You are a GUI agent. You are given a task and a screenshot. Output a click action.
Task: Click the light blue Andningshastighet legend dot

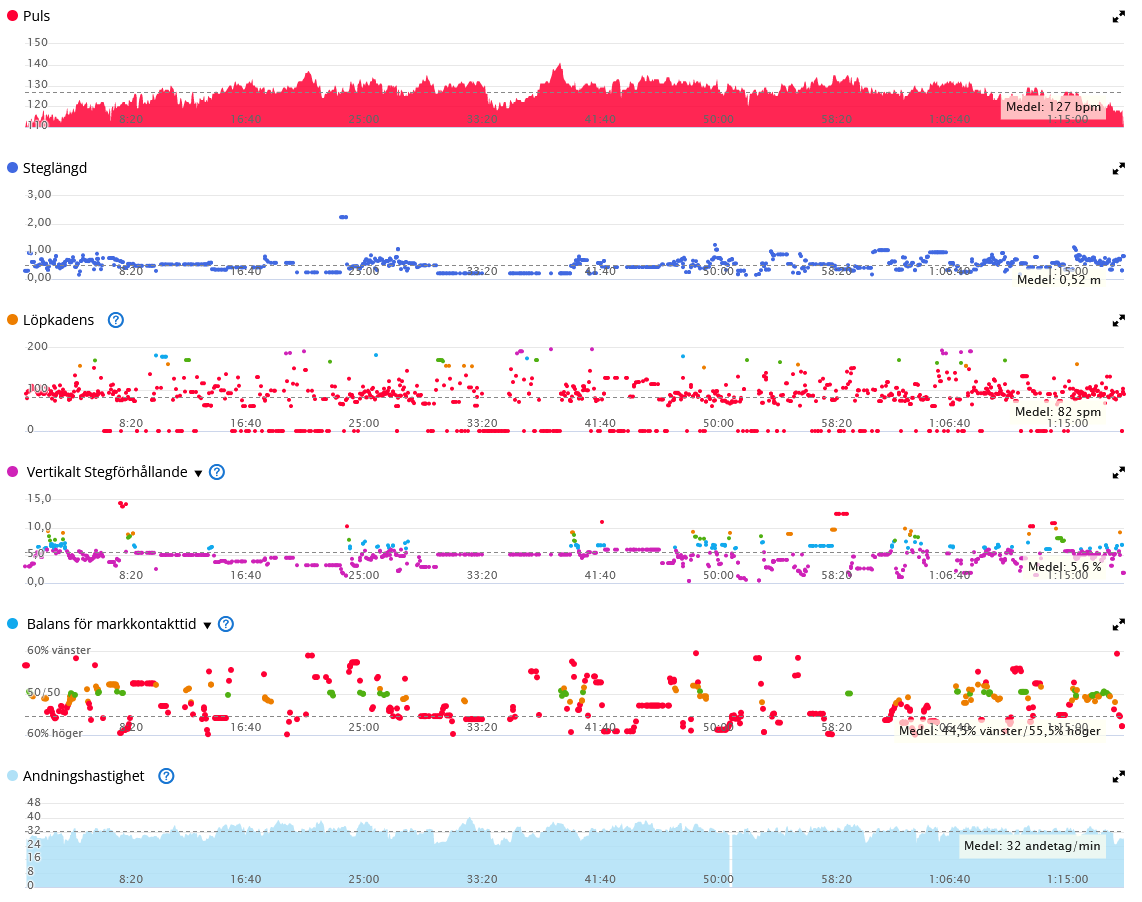point(12,775)
